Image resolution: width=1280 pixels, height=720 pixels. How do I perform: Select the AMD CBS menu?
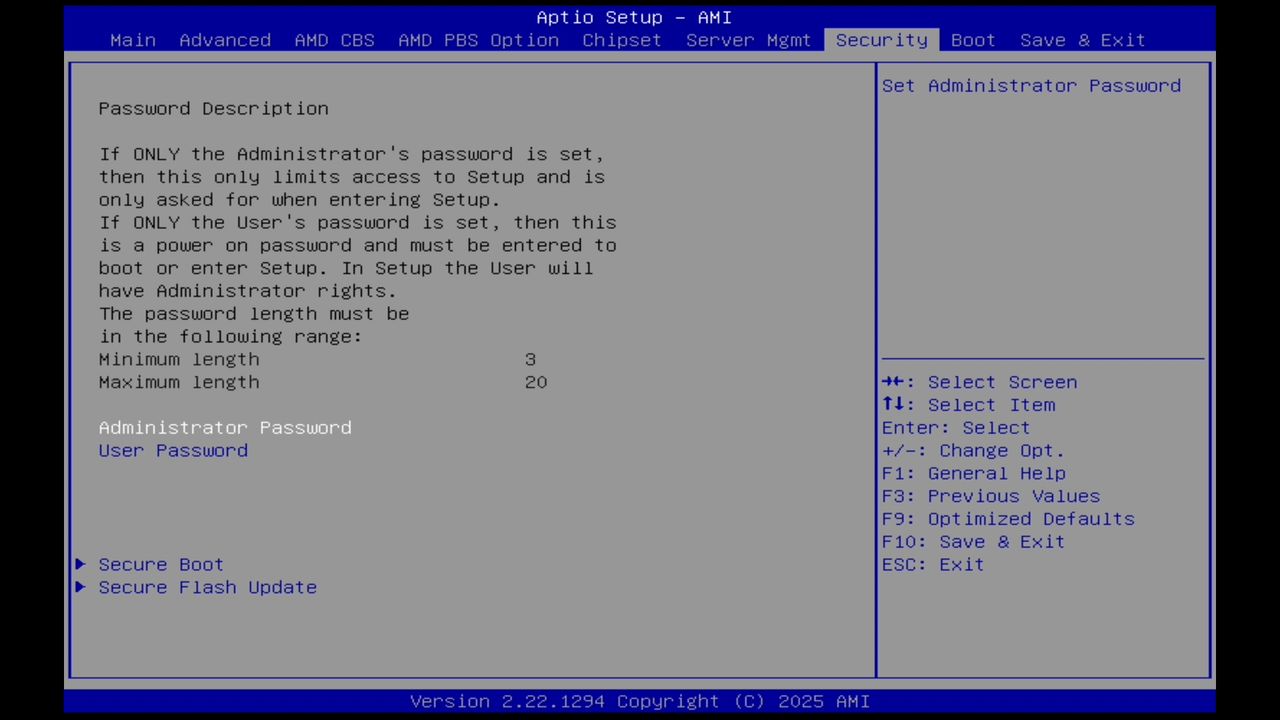334,40
